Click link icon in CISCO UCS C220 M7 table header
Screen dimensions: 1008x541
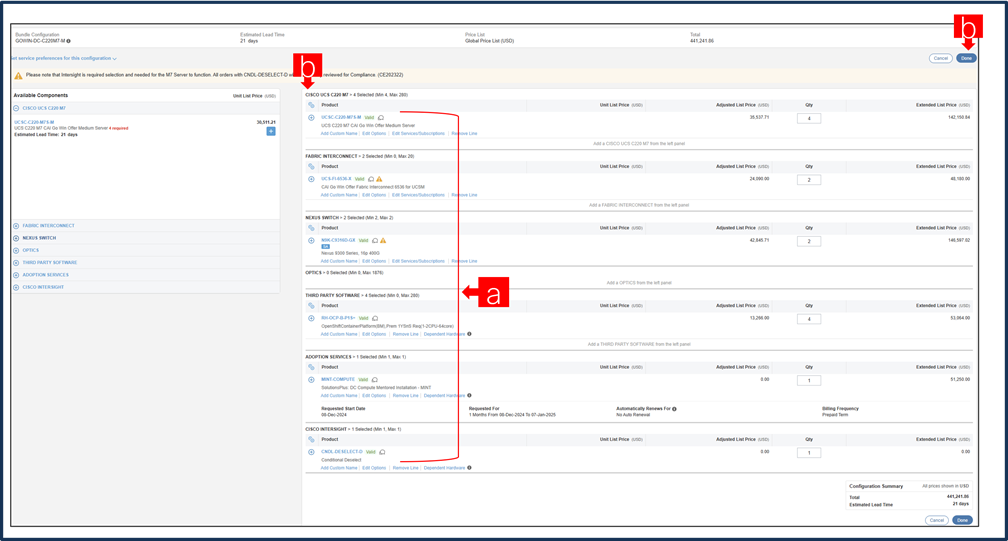click(x=311, y=105)
